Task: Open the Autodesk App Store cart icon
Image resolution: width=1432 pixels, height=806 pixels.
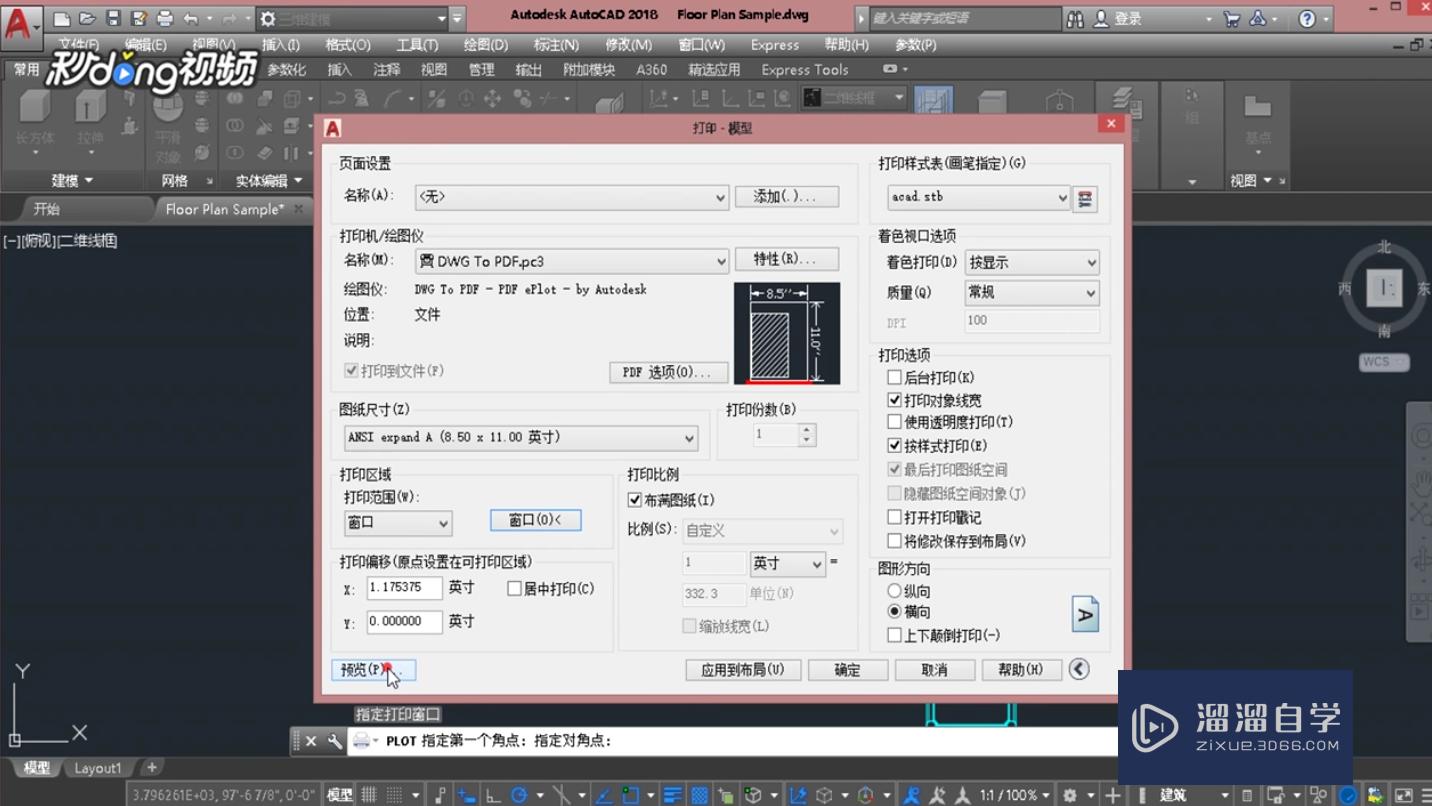Action: (1232, 19)
